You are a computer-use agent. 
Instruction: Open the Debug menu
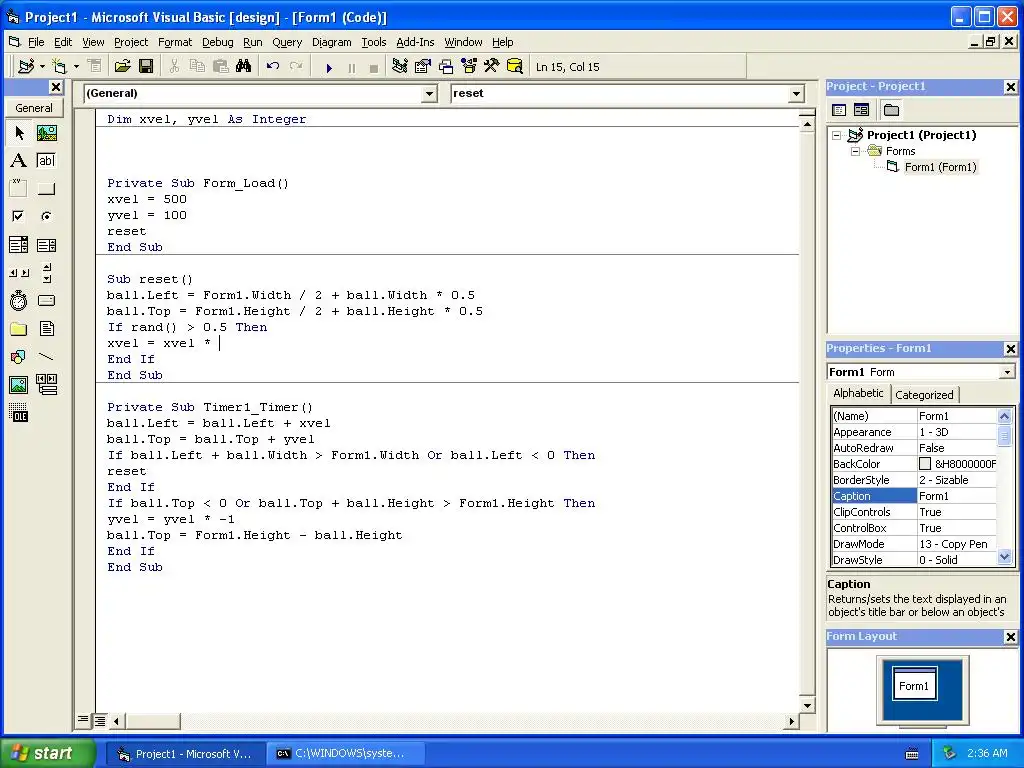click(x=217, y=42)
